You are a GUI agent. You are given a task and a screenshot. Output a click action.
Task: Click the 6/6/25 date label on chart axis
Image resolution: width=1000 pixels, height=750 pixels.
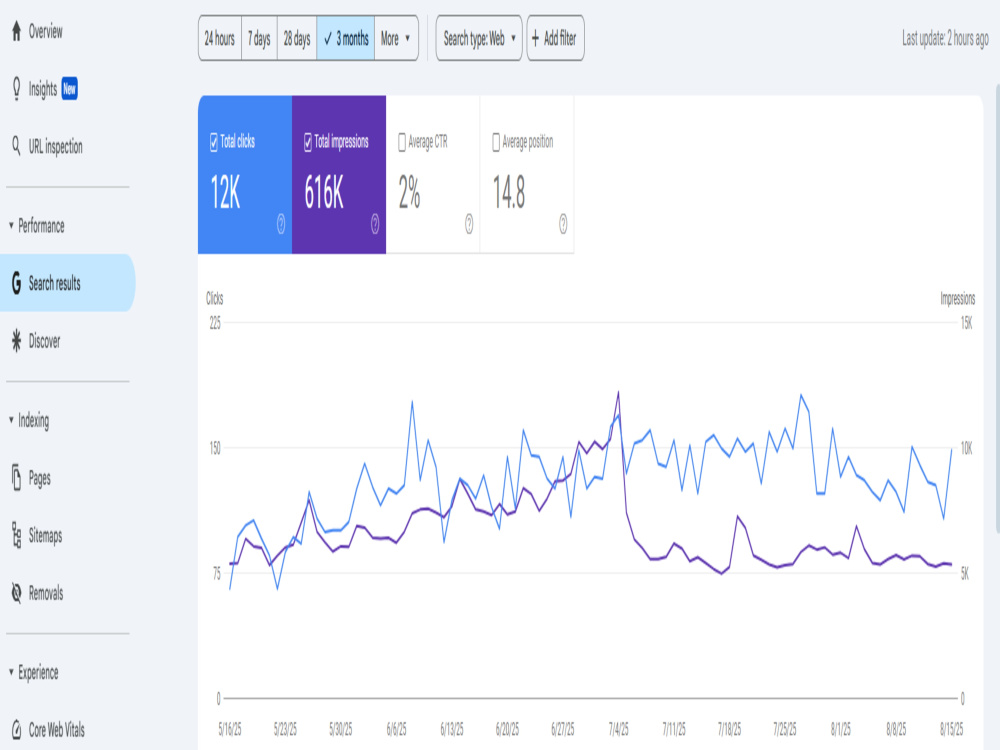(x=396, y=729)
